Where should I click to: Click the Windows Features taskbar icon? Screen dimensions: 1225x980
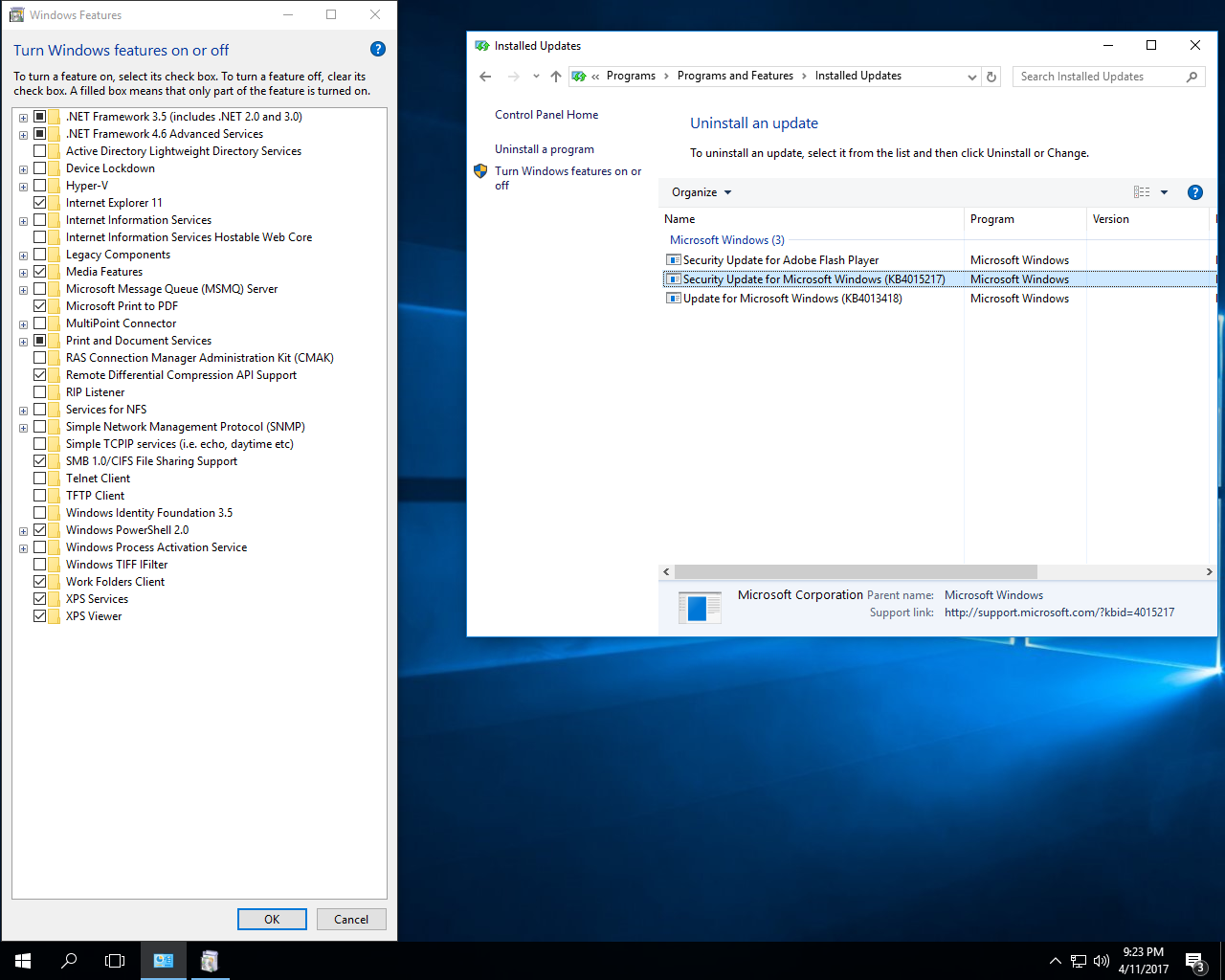click(x=210, y=961)
